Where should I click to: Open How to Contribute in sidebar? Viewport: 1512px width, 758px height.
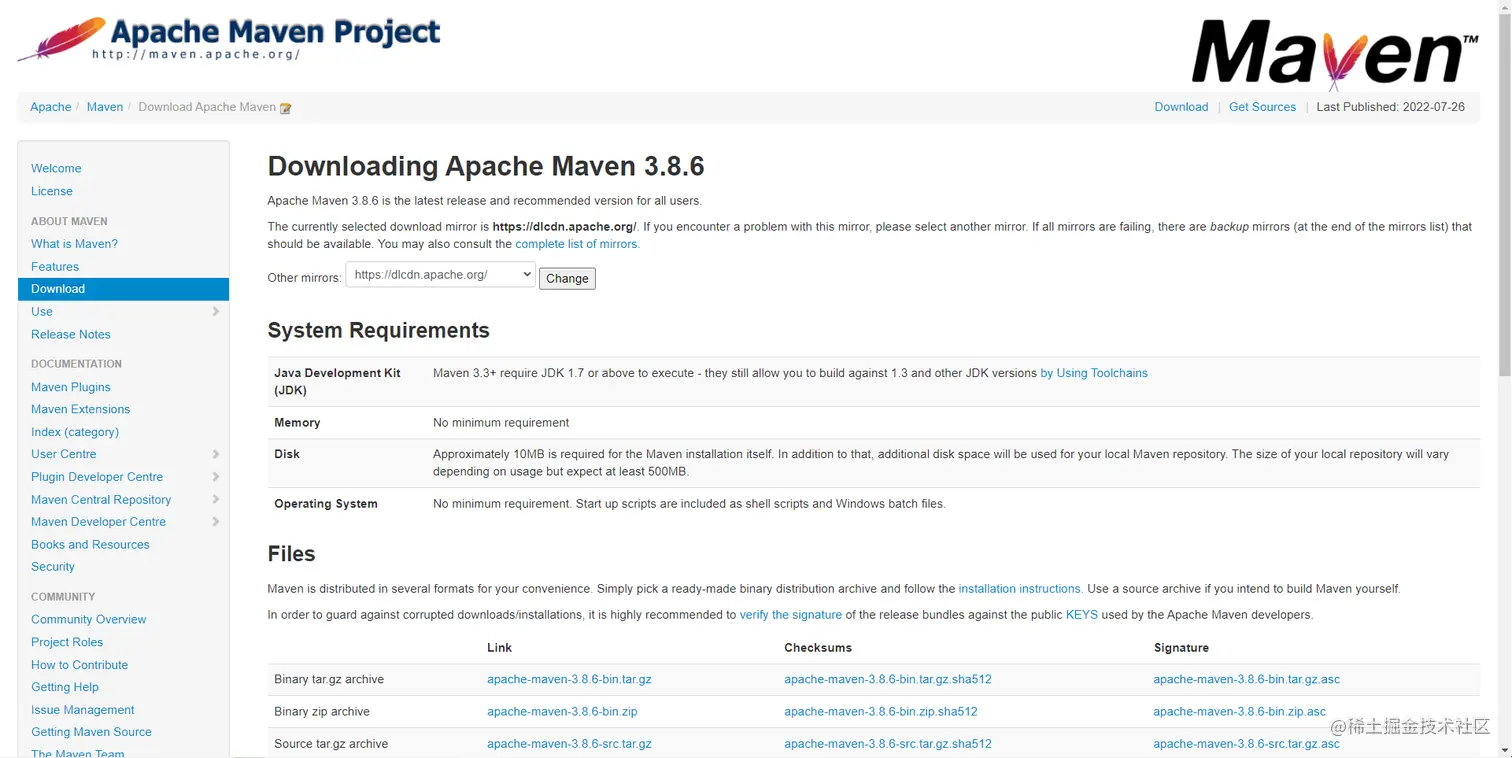(80, 665)
